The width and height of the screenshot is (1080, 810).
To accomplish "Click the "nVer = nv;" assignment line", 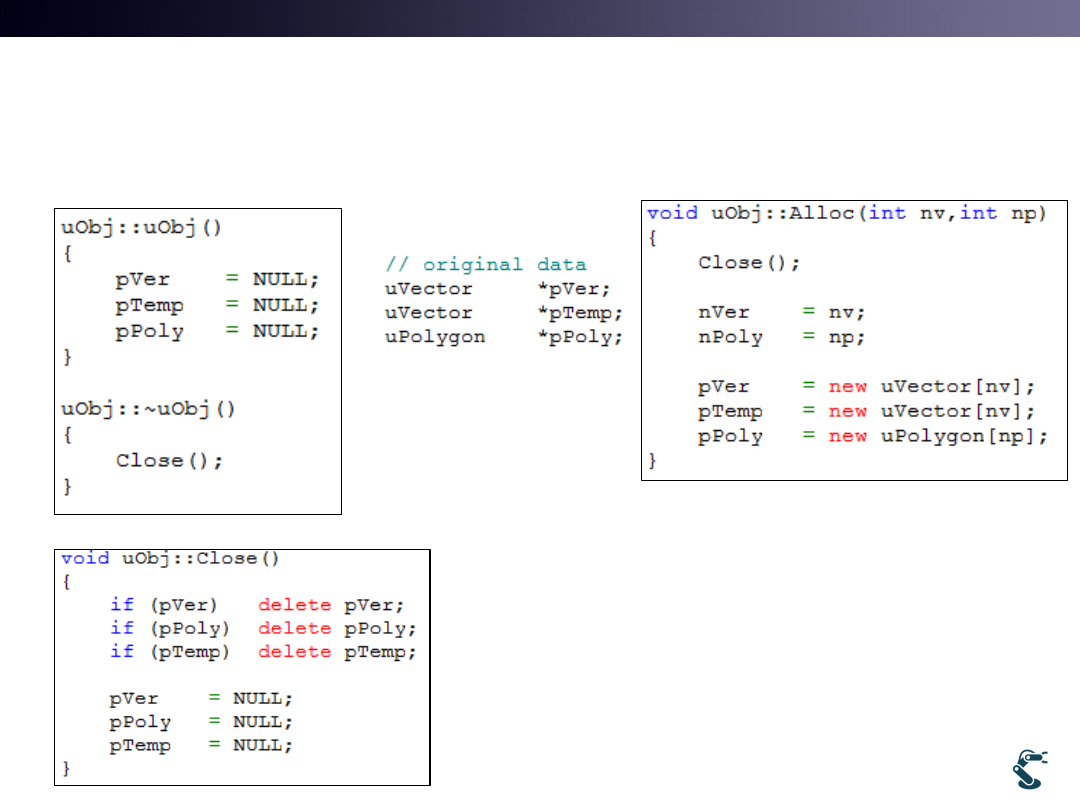I will click(x=768, y=312).
